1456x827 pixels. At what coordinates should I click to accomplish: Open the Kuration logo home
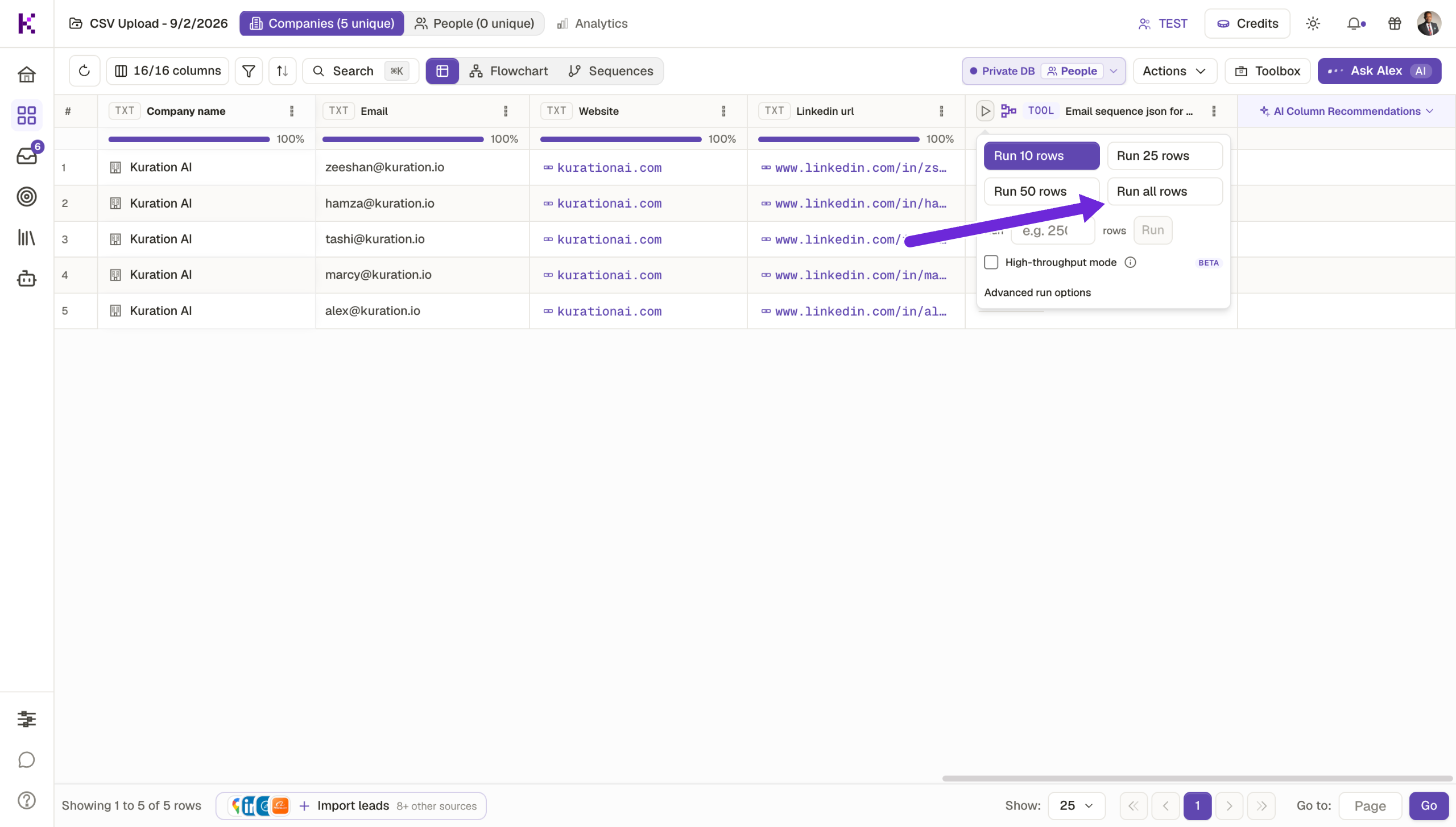27,23
